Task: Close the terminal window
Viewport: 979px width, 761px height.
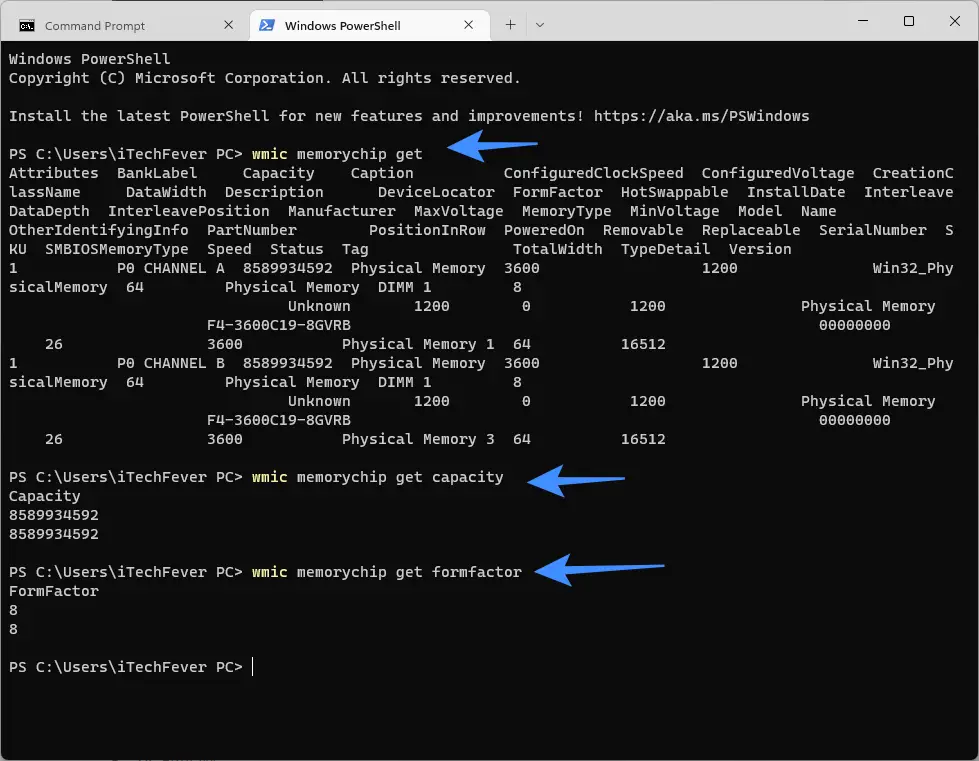Action: click(x=955, y=21)
